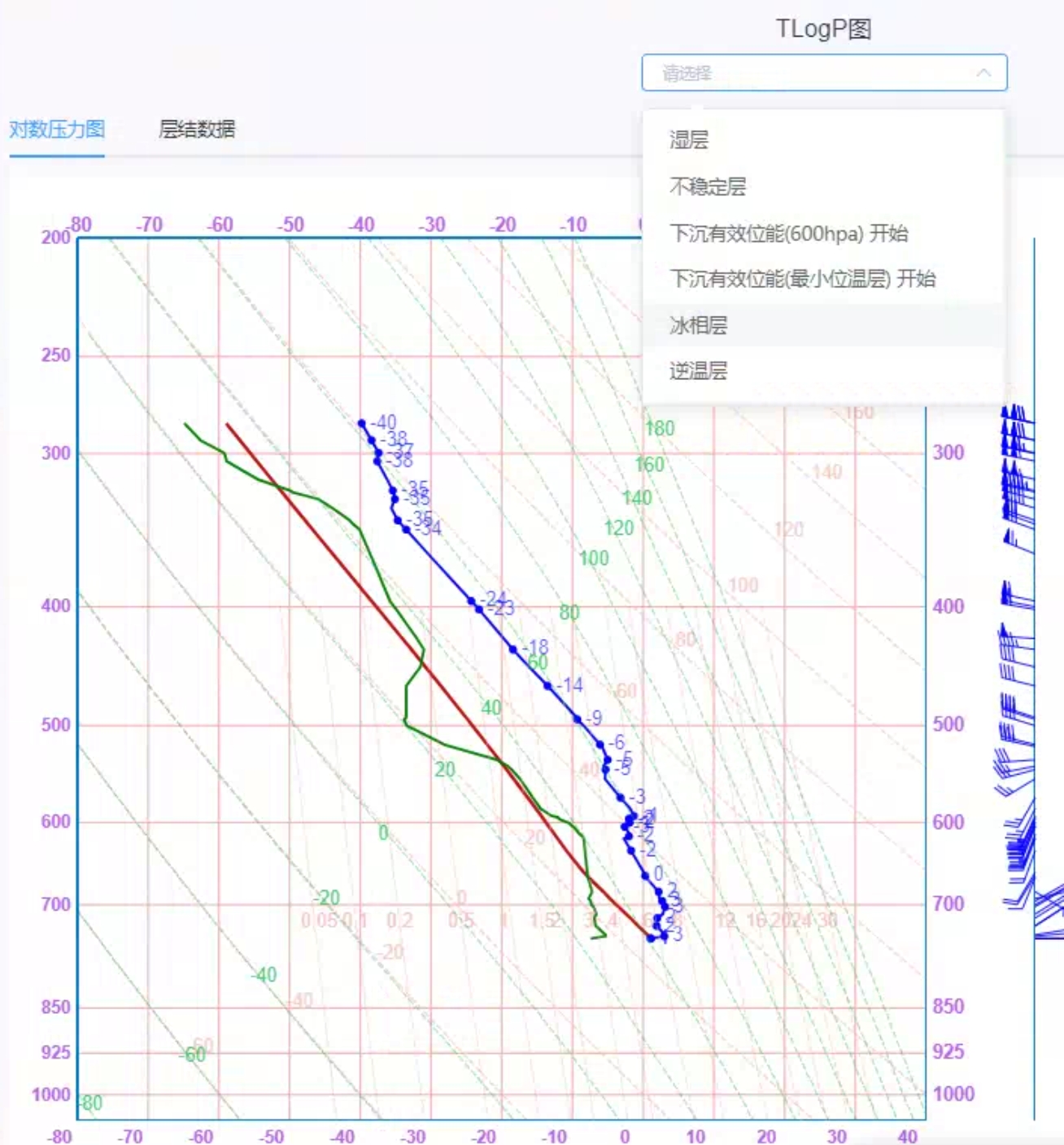Pick 下沉有效位能(最小位温层) 开始 option
The image size is (1064, 1145).
click(x=823, y=279)
